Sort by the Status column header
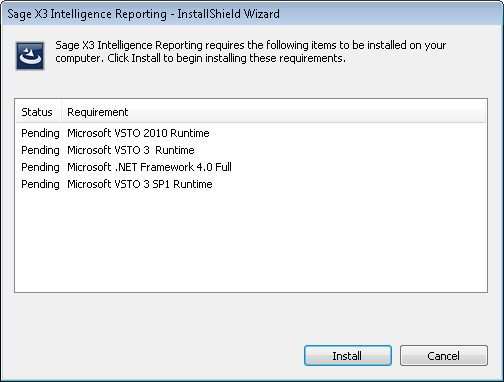 tap(38, 112)
